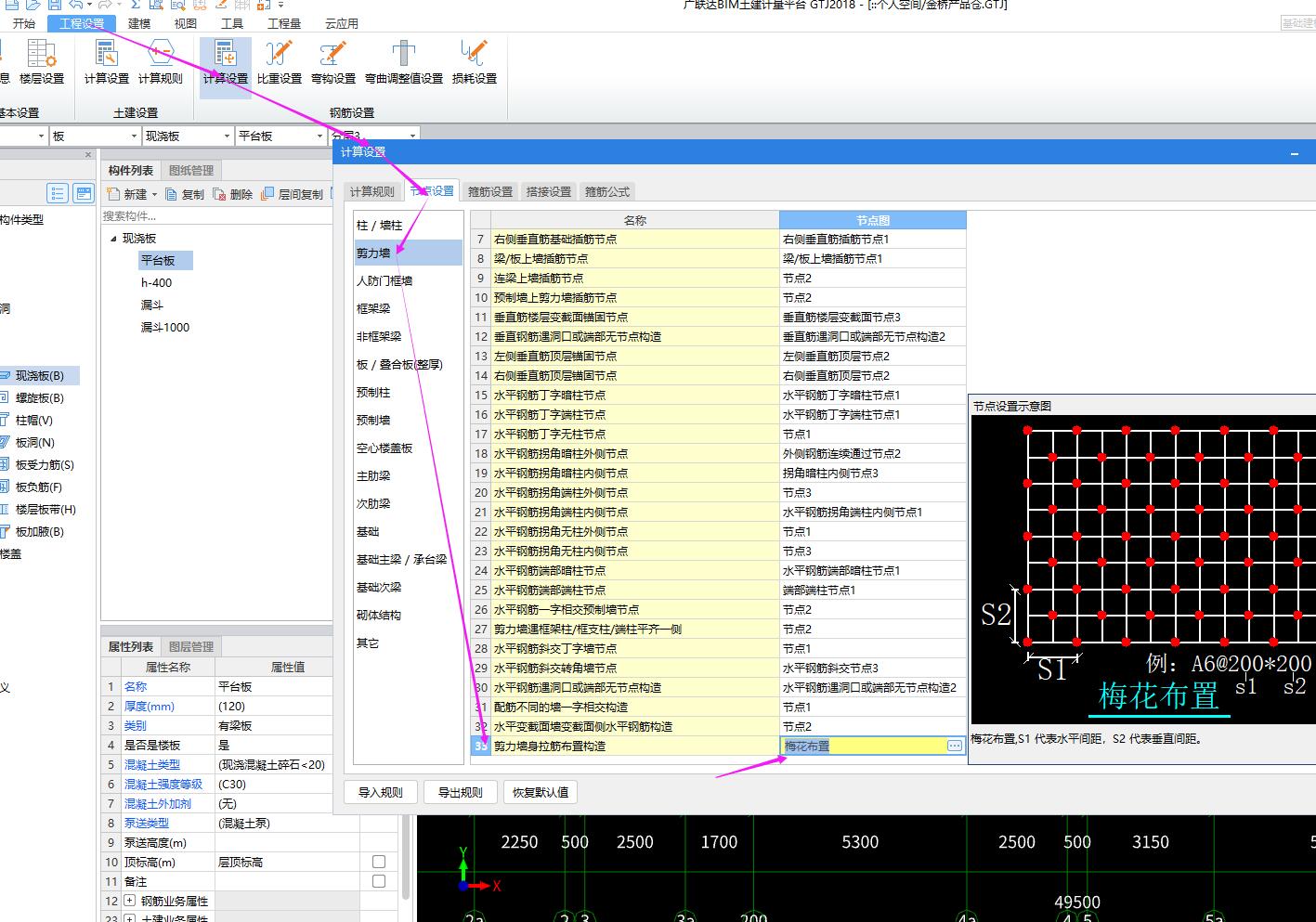
Task: Open ellipsis button in 梅花布置 cell
Action: (954, 746)
